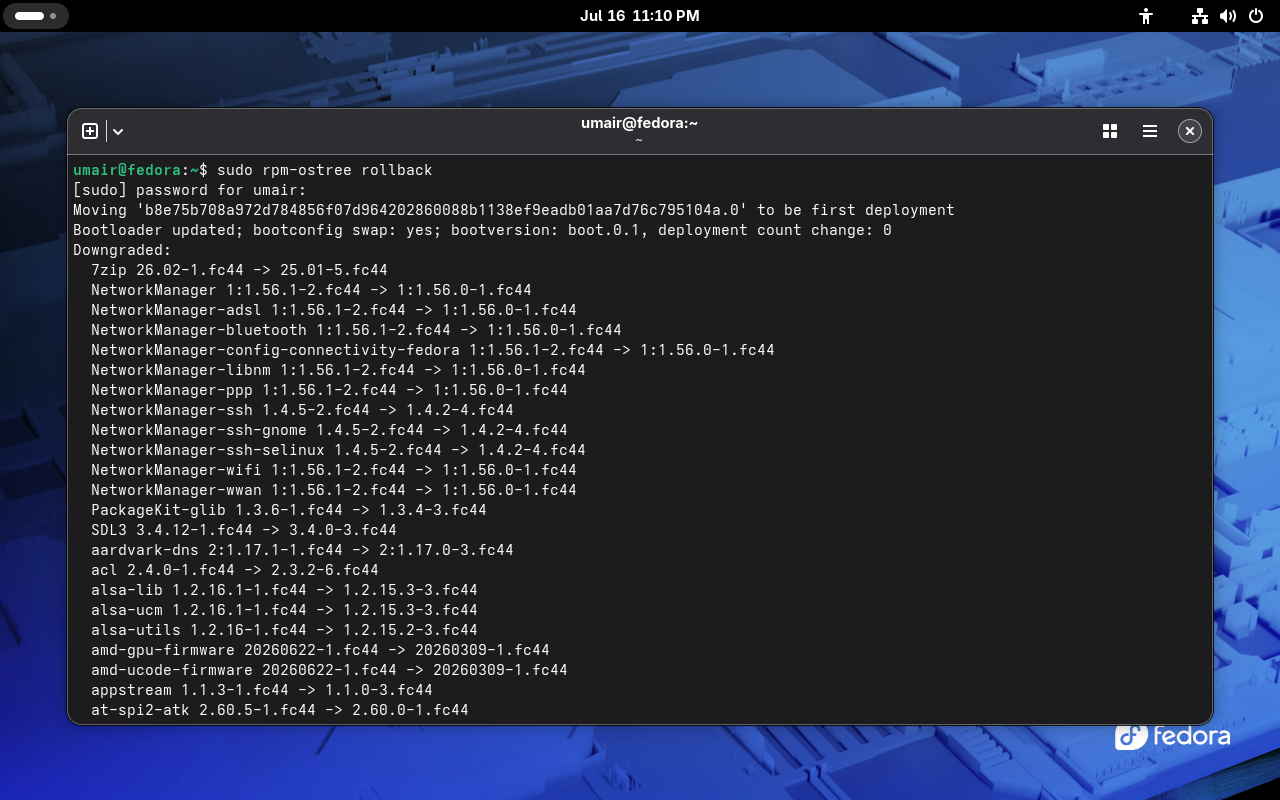The width and height of the screenshot is (1280, 800).
Task: Select the NetworkManager-ssh-gnome package line
Action: [329, 430]
